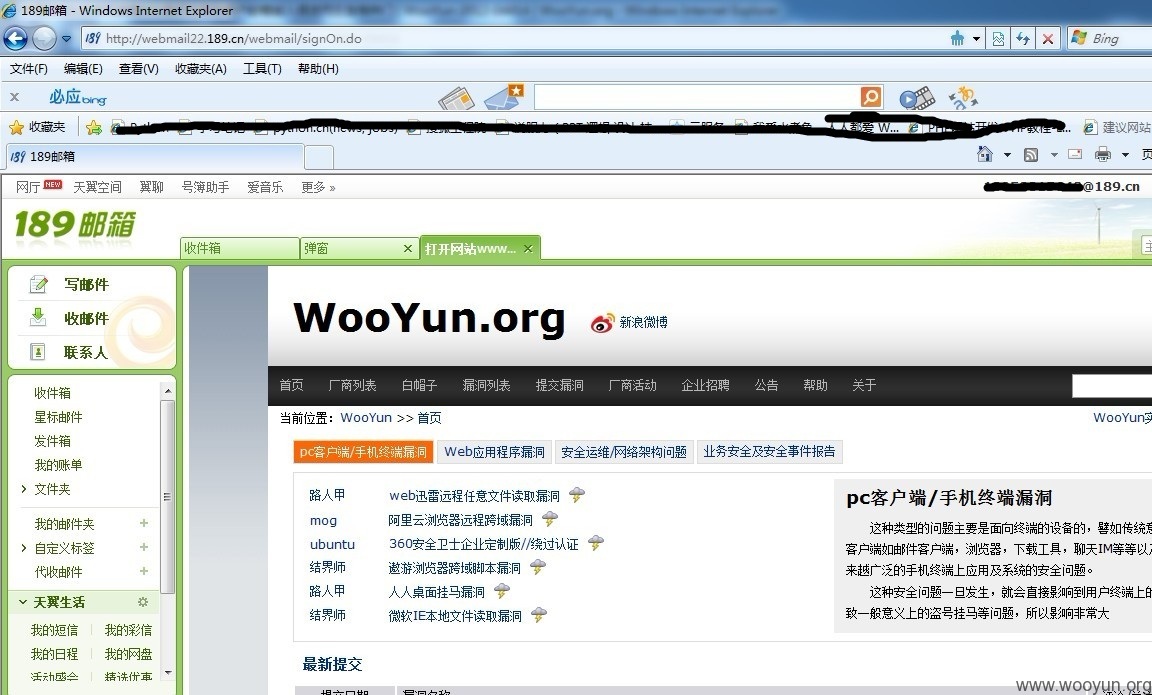Click the 爱音乐 link
Image resolution: width=1152 pixels, height=695 pixels.
click(264, 187)
